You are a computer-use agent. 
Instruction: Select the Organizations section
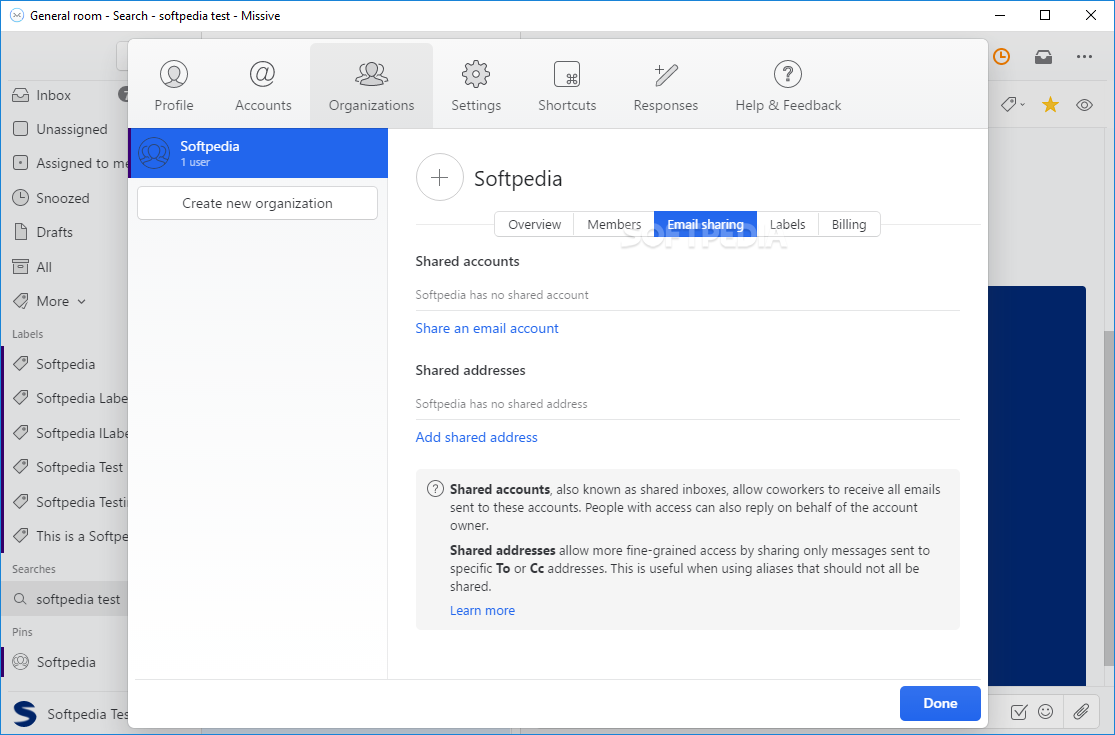click(371, 86)
